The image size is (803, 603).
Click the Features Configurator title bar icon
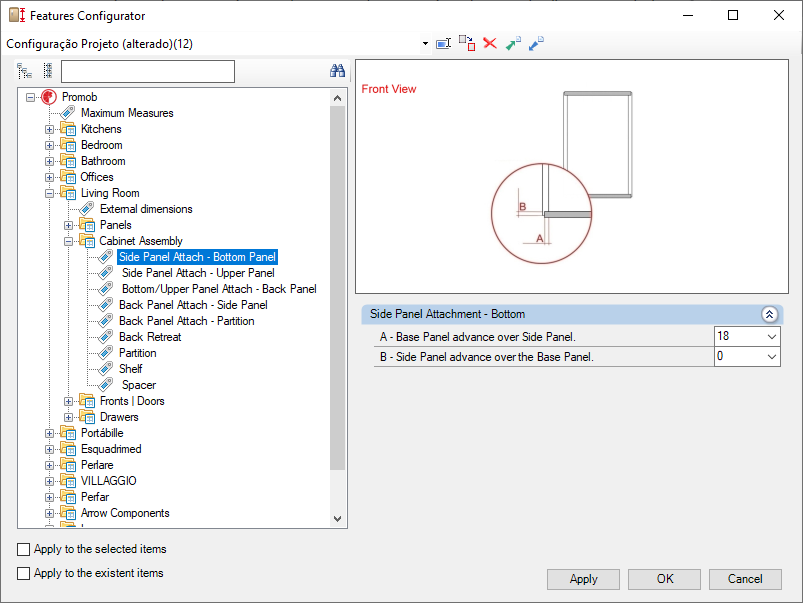[17, 15]
